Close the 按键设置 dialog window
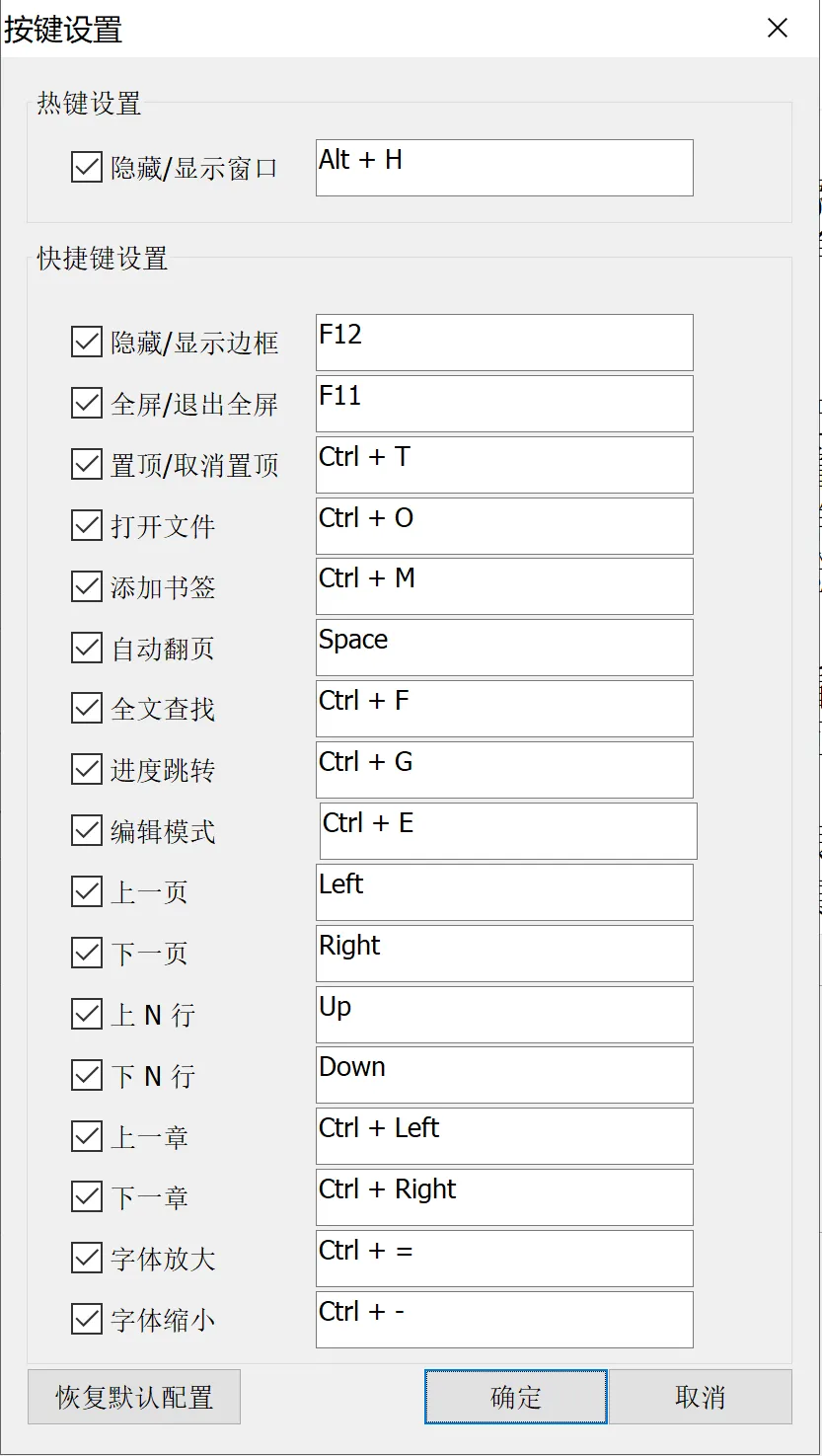 click(778, 29)
